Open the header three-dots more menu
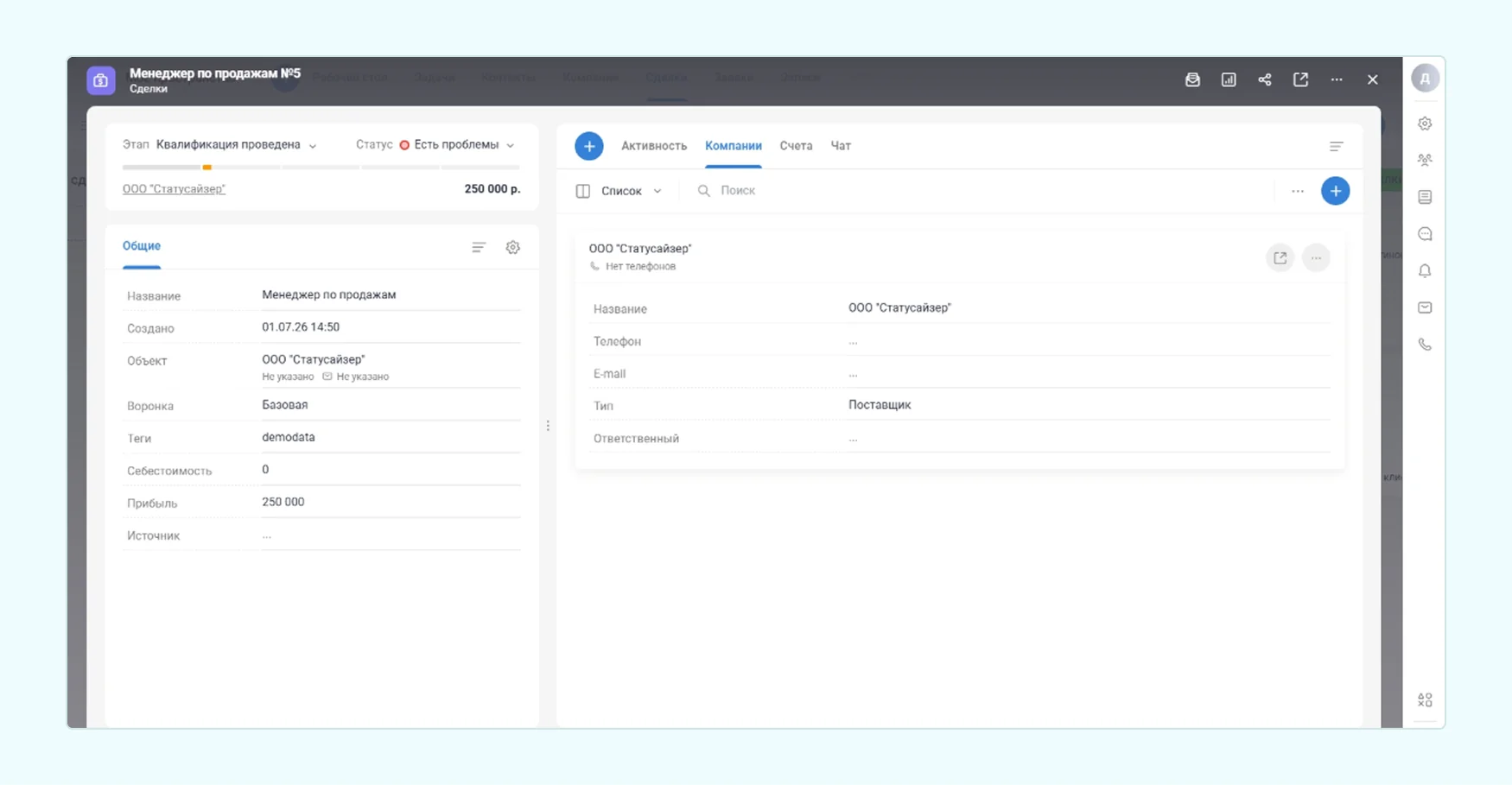1512x785 pixels. 1337,79
